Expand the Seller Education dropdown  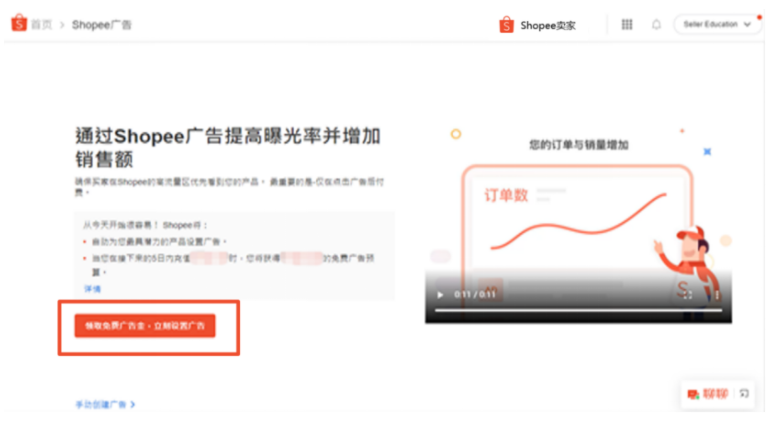point(717,24)
